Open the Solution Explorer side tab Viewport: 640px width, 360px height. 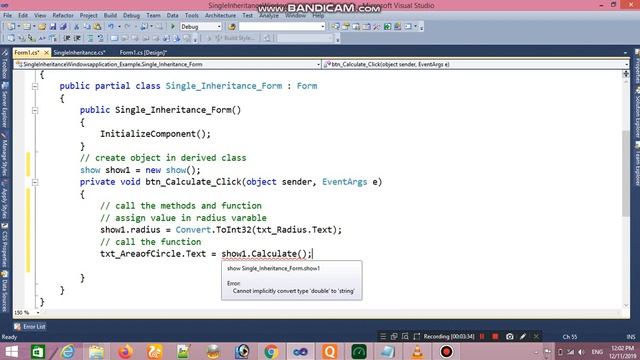coord(637,113)
